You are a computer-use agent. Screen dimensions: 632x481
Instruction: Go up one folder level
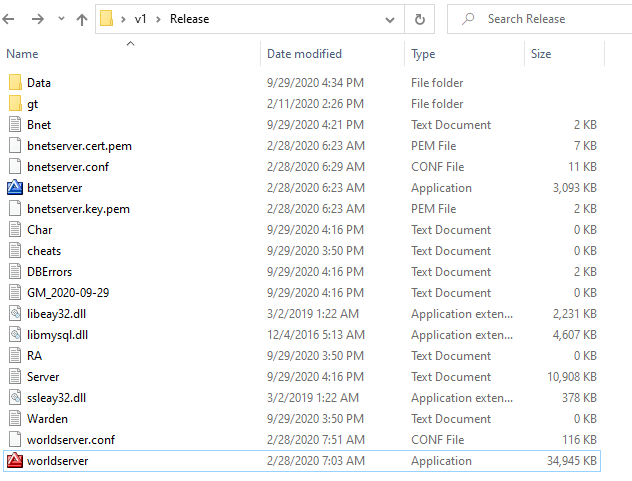point(82,19)
